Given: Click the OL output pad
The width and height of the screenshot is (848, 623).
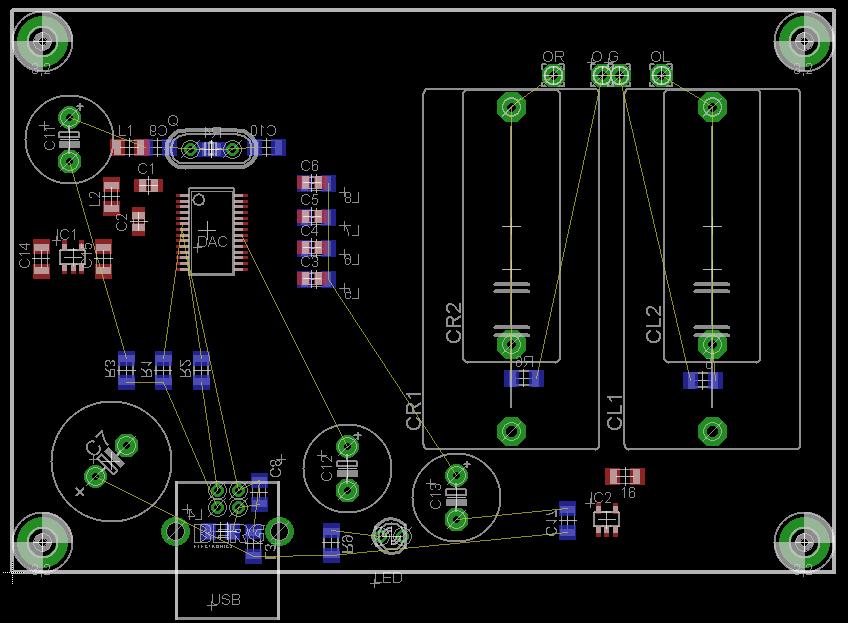Looking at the screenshot, I should pos(660,75).
